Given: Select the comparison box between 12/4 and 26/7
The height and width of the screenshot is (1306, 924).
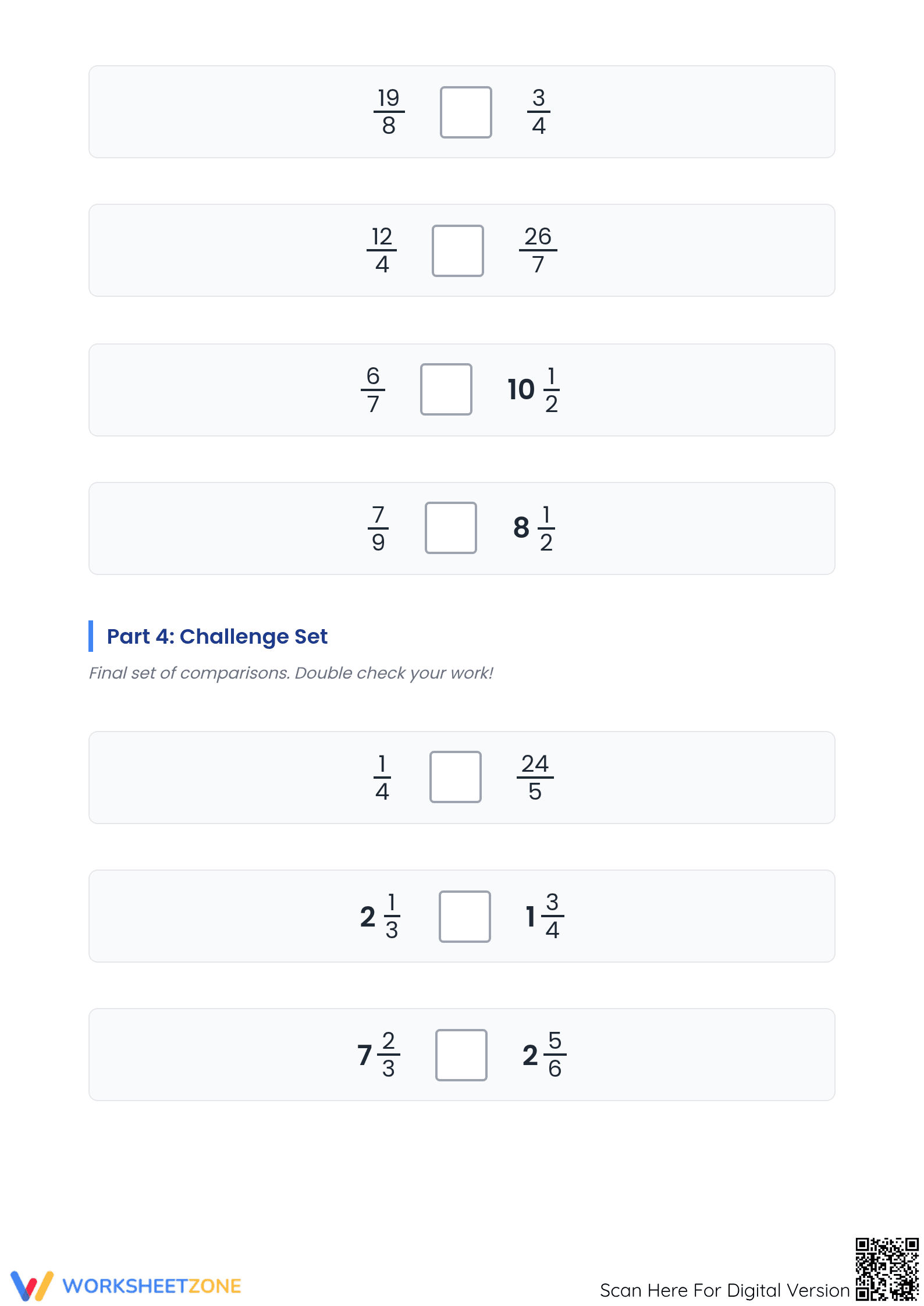Looking at the screenshot, I should (457, 251).
